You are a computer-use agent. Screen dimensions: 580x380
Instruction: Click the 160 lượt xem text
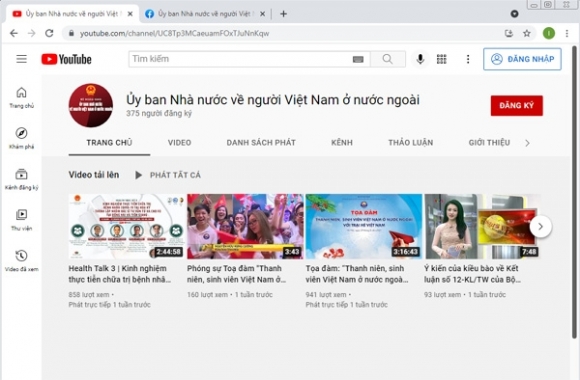207,295
